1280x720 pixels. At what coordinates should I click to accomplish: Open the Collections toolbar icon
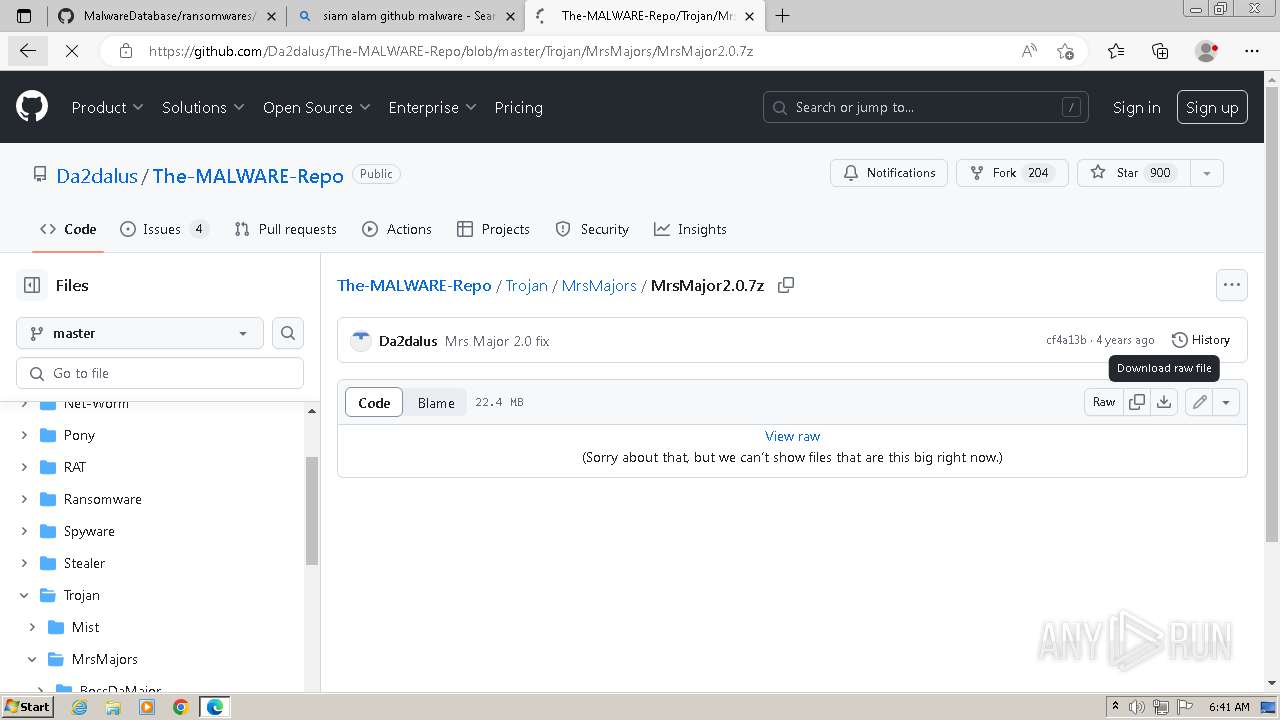(1160, 51)
